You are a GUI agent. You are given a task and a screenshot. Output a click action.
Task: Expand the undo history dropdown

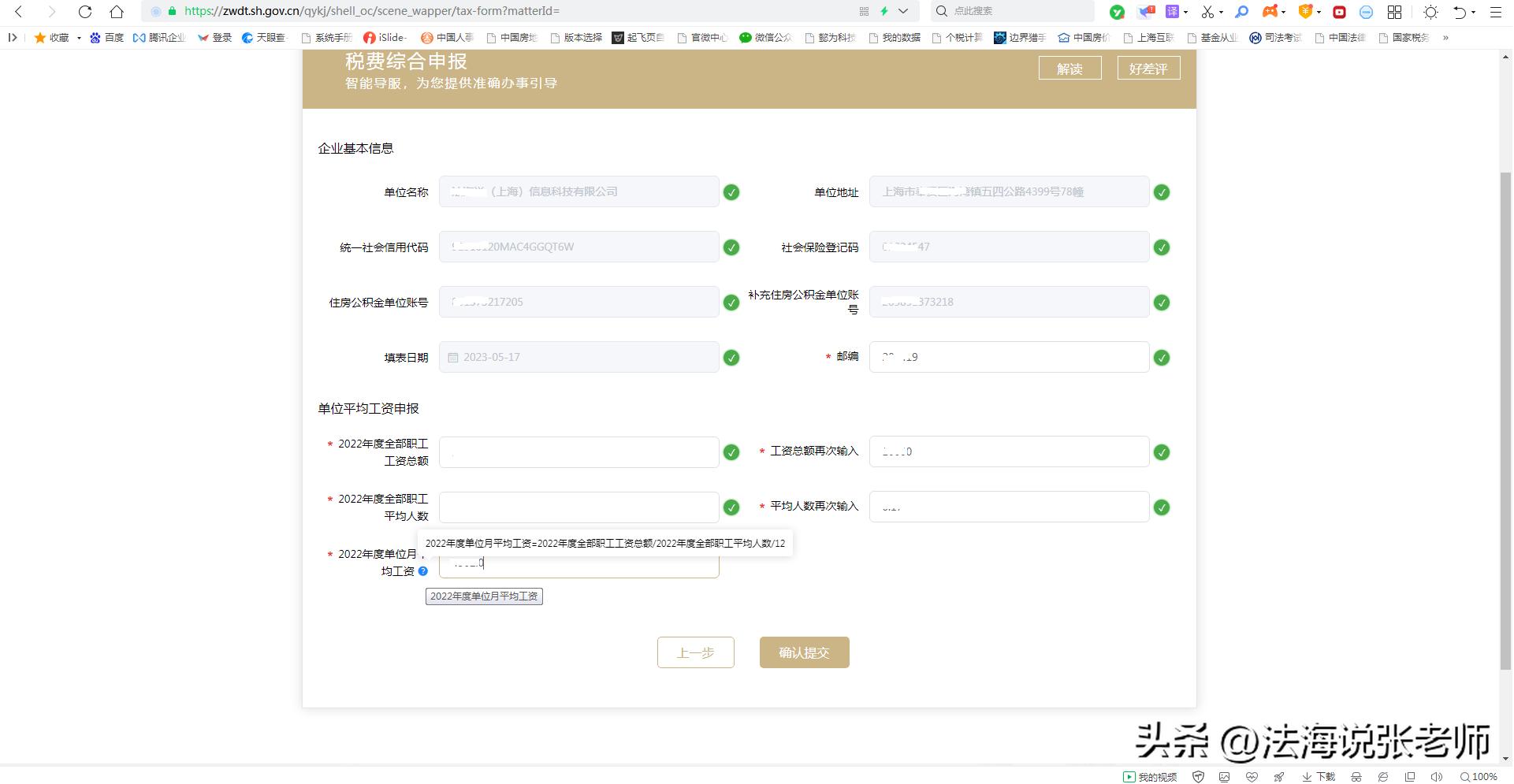[1475, 13]
